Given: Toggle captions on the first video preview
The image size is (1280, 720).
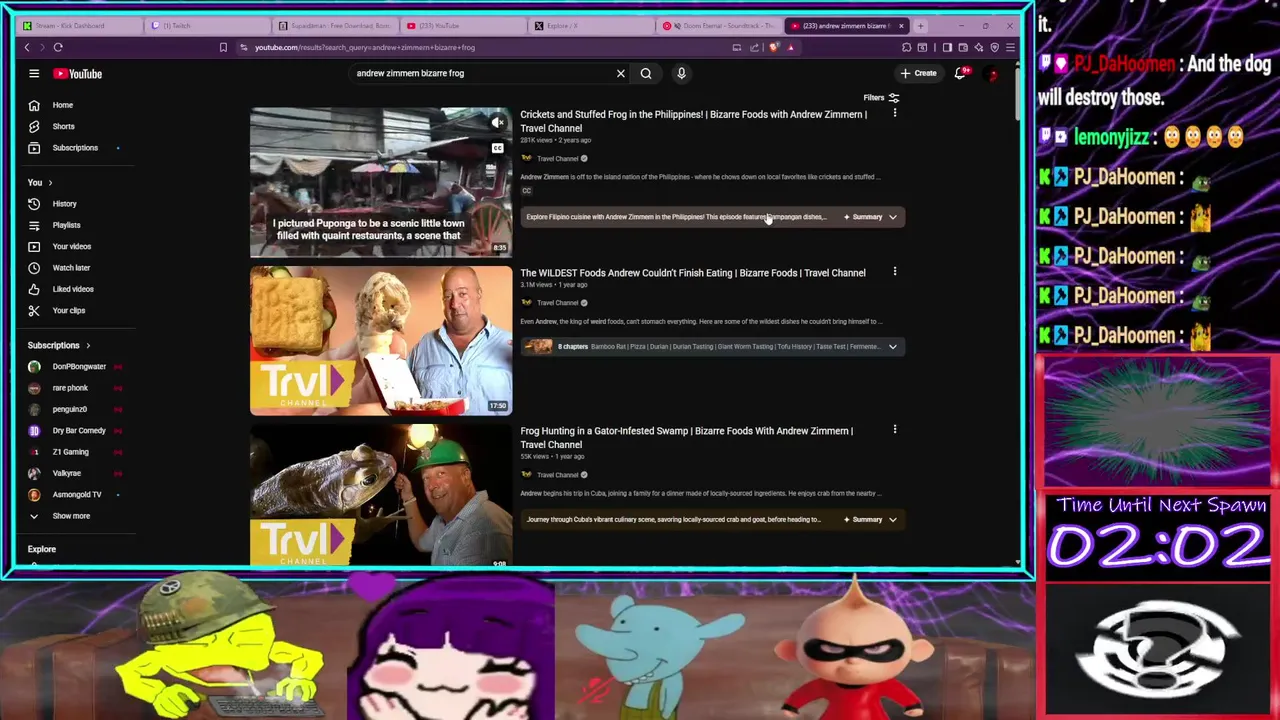Looking at the screenshot, I should click(497, 148).
